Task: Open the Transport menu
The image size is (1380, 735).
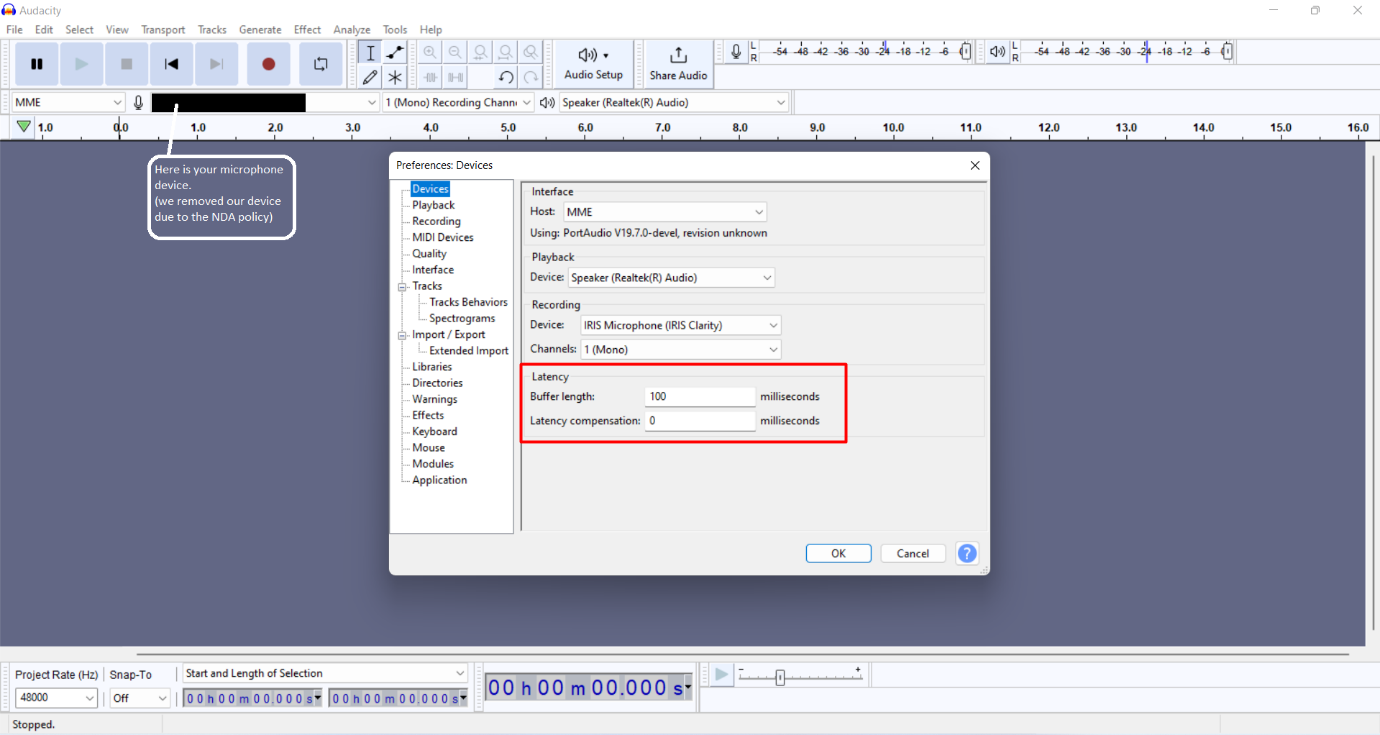Action: (163, 30)
